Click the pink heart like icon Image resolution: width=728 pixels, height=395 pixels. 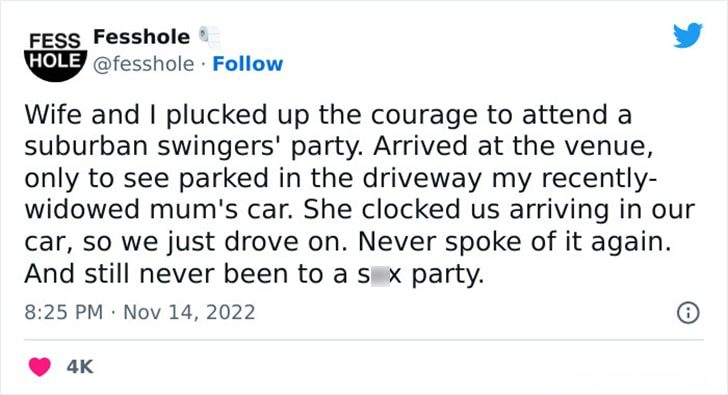[x=39, y=367]
